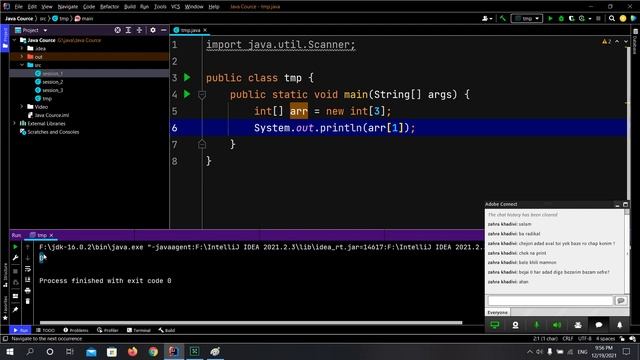The width and height of the screenshot is (640, 360).
Task: Toggle the microphone in Adobe Connect
Action: [x=536, y=325]
